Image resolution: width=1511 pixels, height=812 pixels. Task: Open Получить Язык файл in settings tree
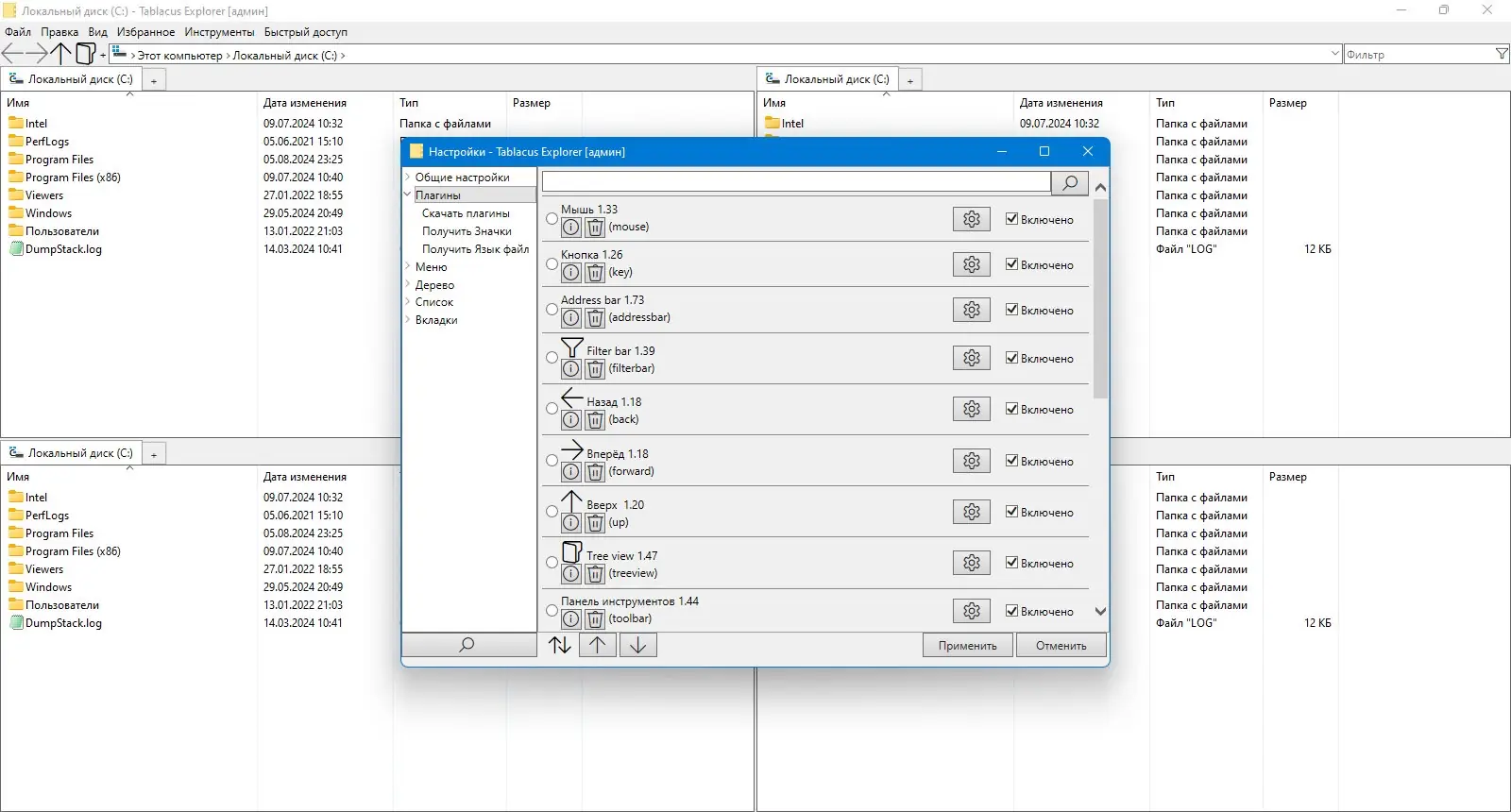(476, 249)
